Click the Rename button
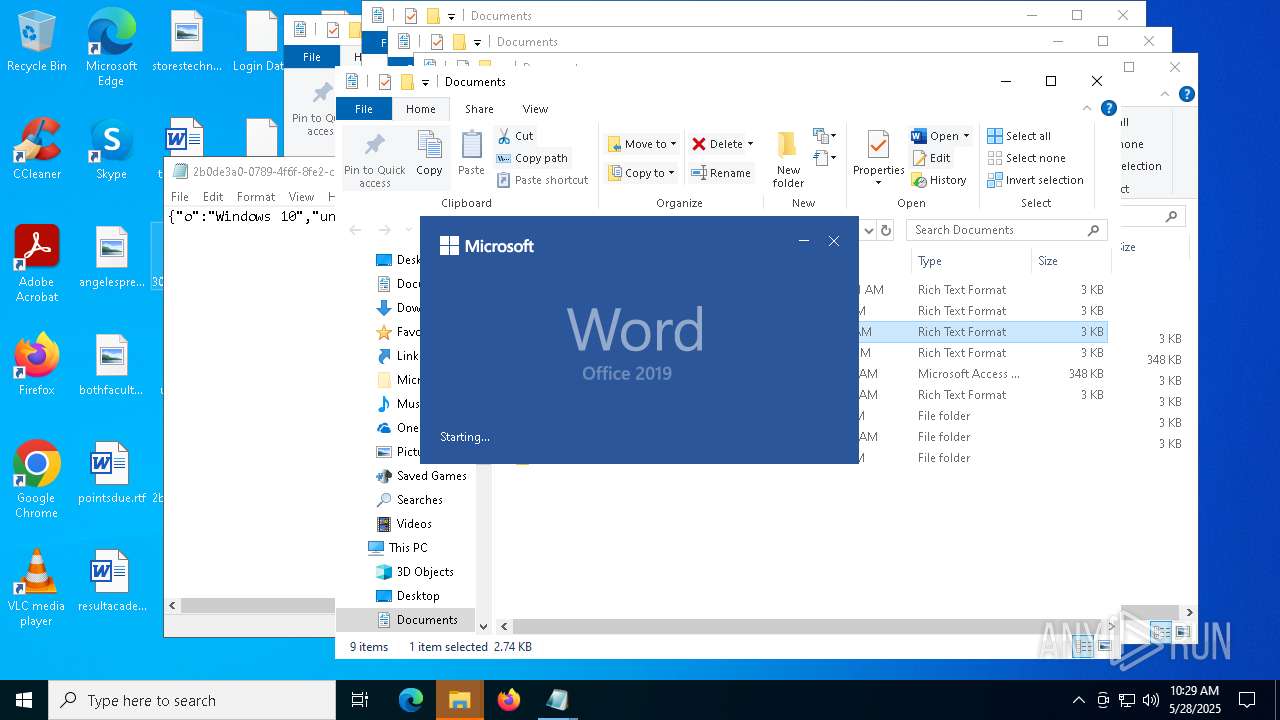Viewport: 1280px width, 720px height. pyautogui.click(x=721, y=173)
